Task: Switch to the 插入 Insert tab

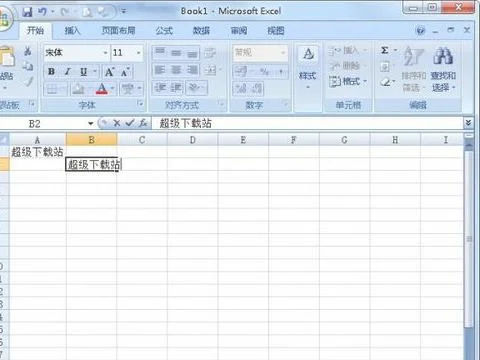Action: 72,31
